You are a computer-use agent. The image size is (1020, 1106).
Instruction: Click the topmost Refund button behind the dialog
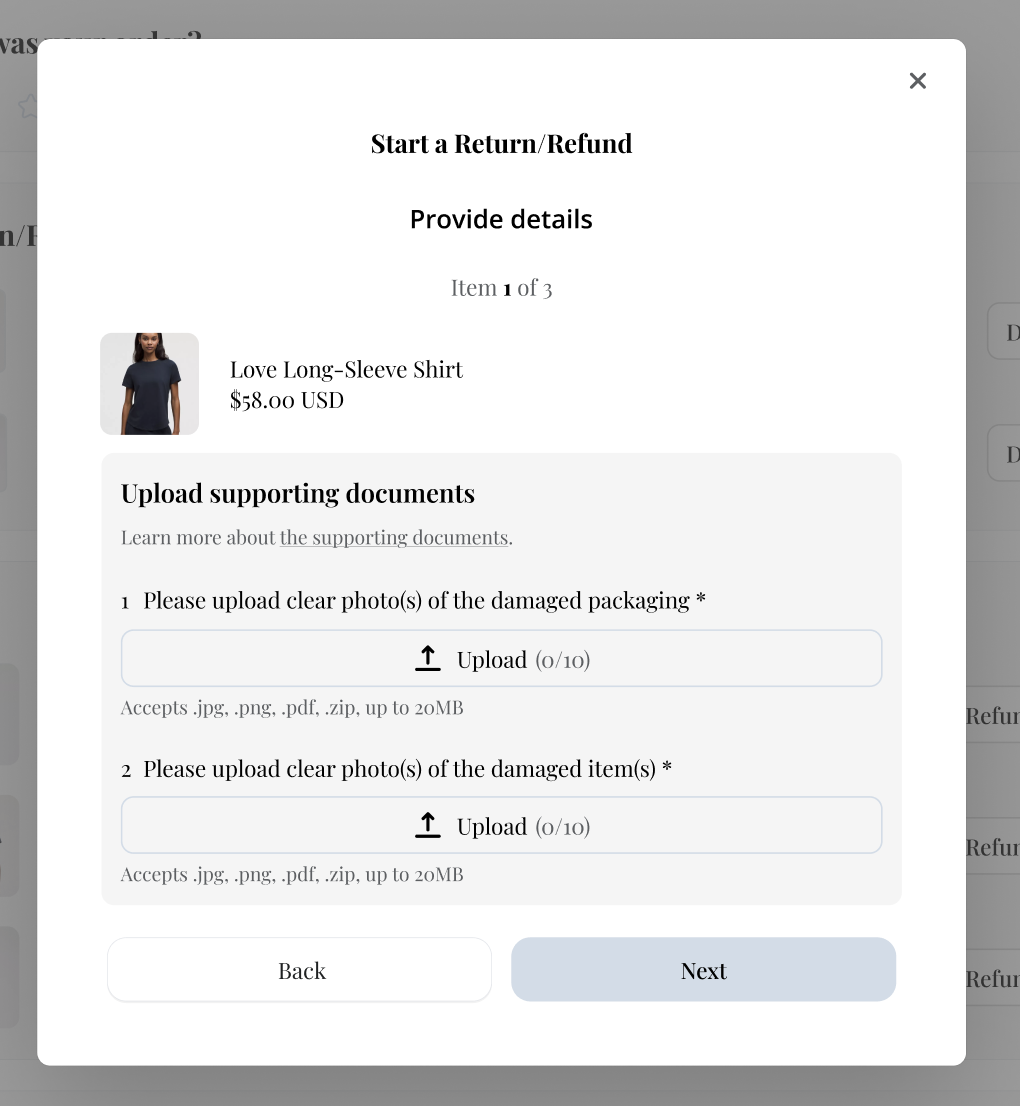point(992,716)
